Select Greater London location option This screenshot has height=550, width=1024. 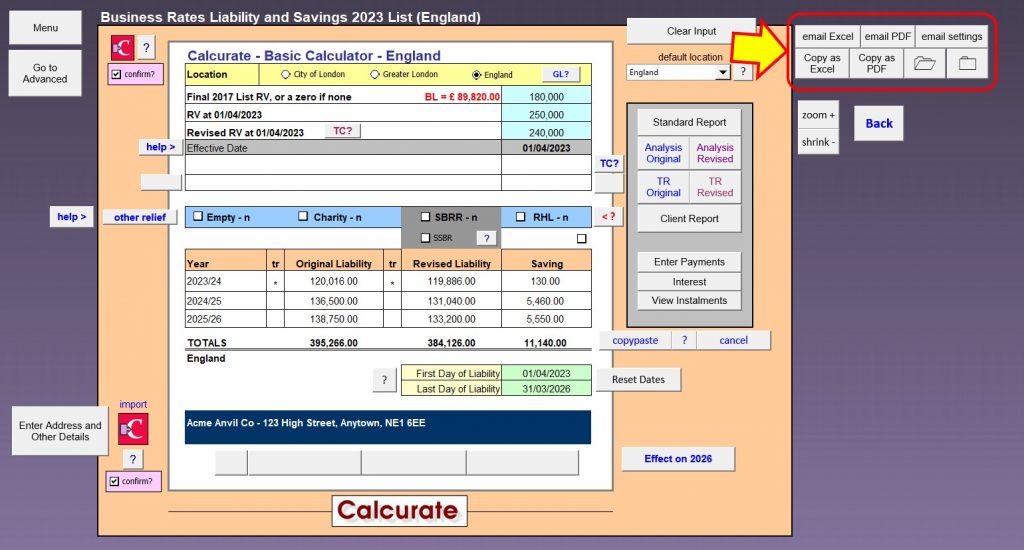click(x=375, y=74)
